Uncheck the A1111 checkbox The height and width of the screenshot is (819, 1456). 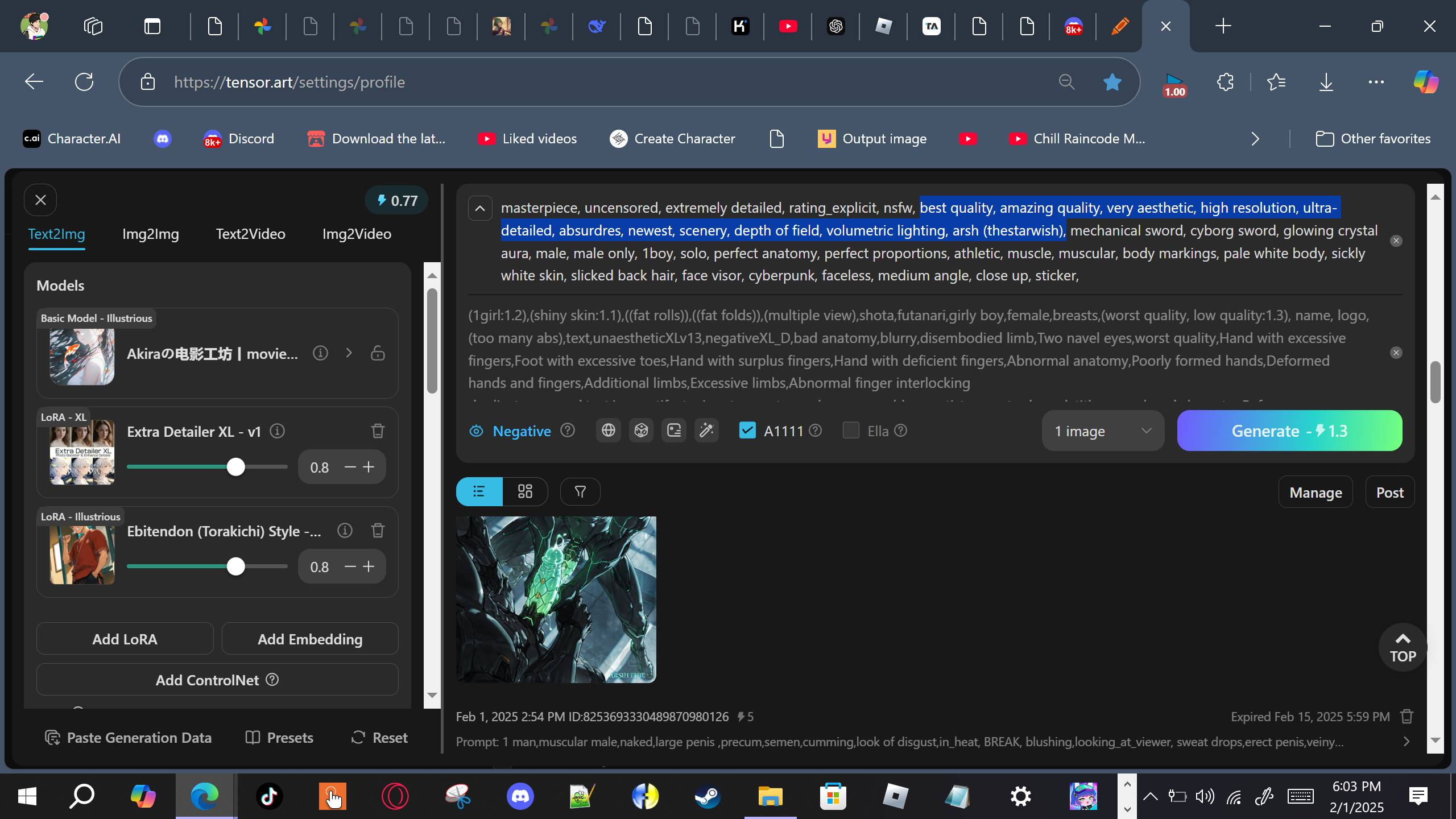pos(747,431)
